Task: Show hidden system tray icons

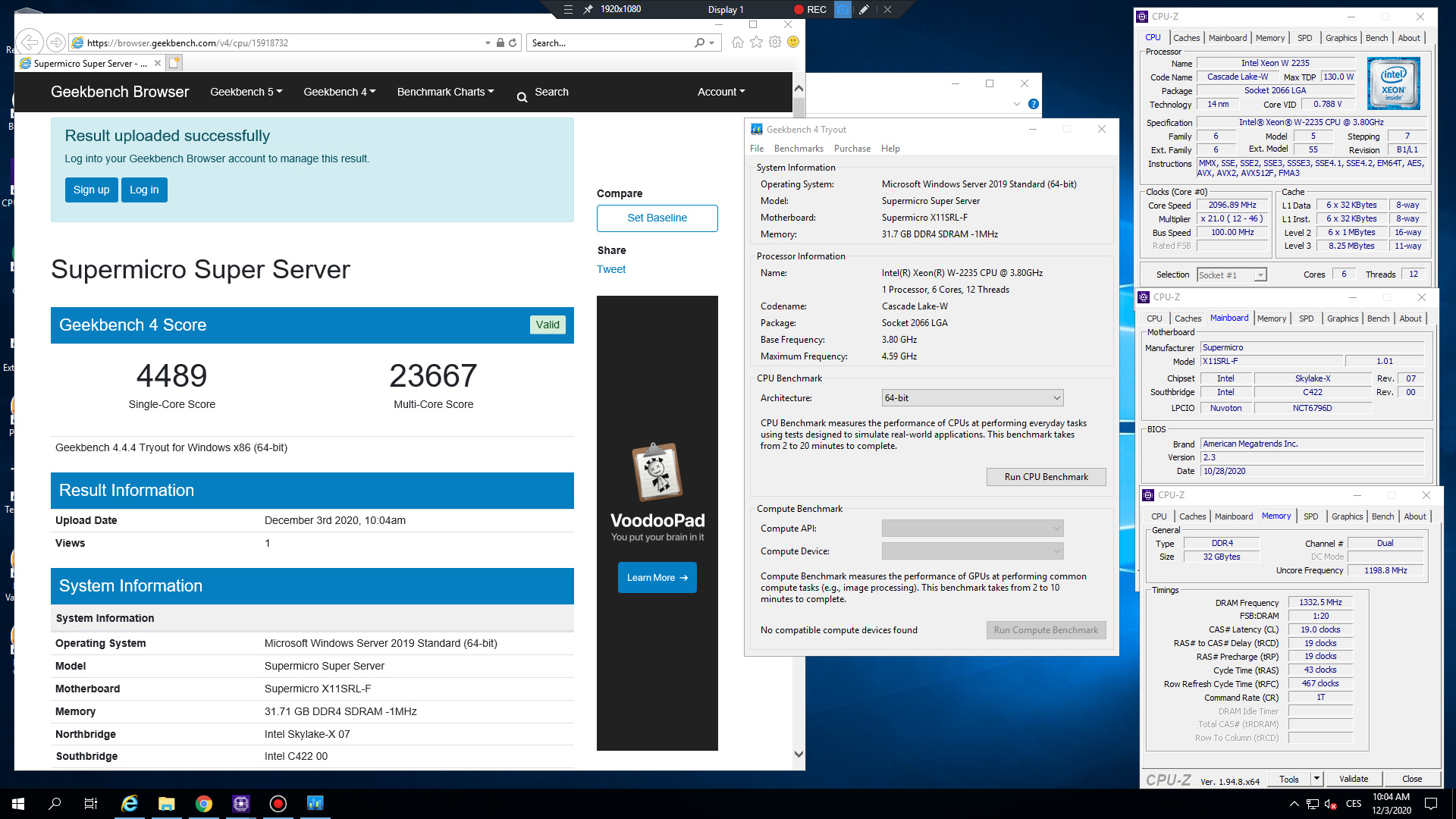Action: 1294,804
